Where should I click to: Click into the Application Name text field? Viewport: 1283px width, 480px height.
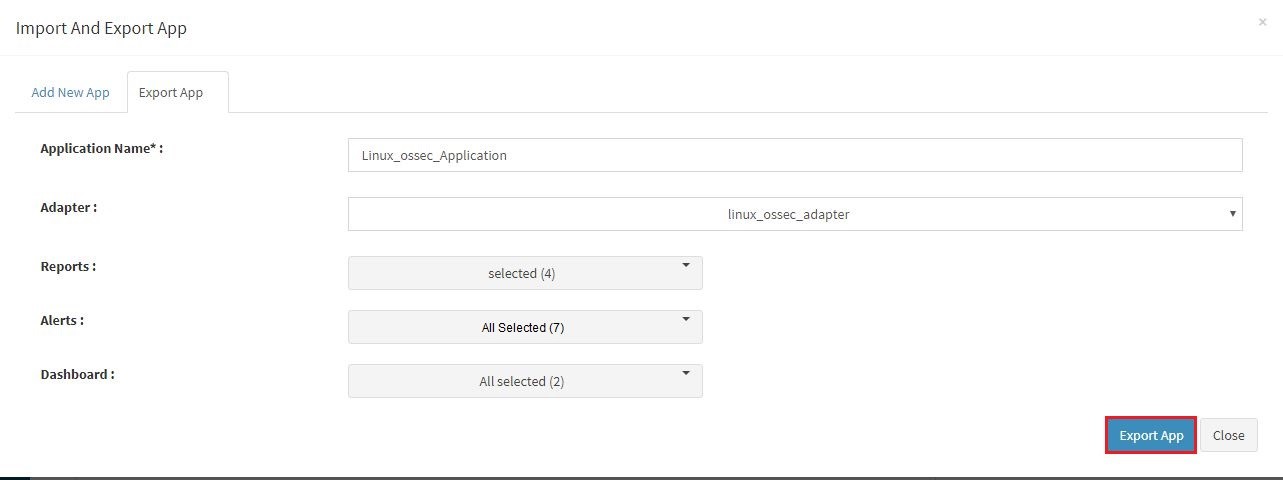click(x=795, y=155)
